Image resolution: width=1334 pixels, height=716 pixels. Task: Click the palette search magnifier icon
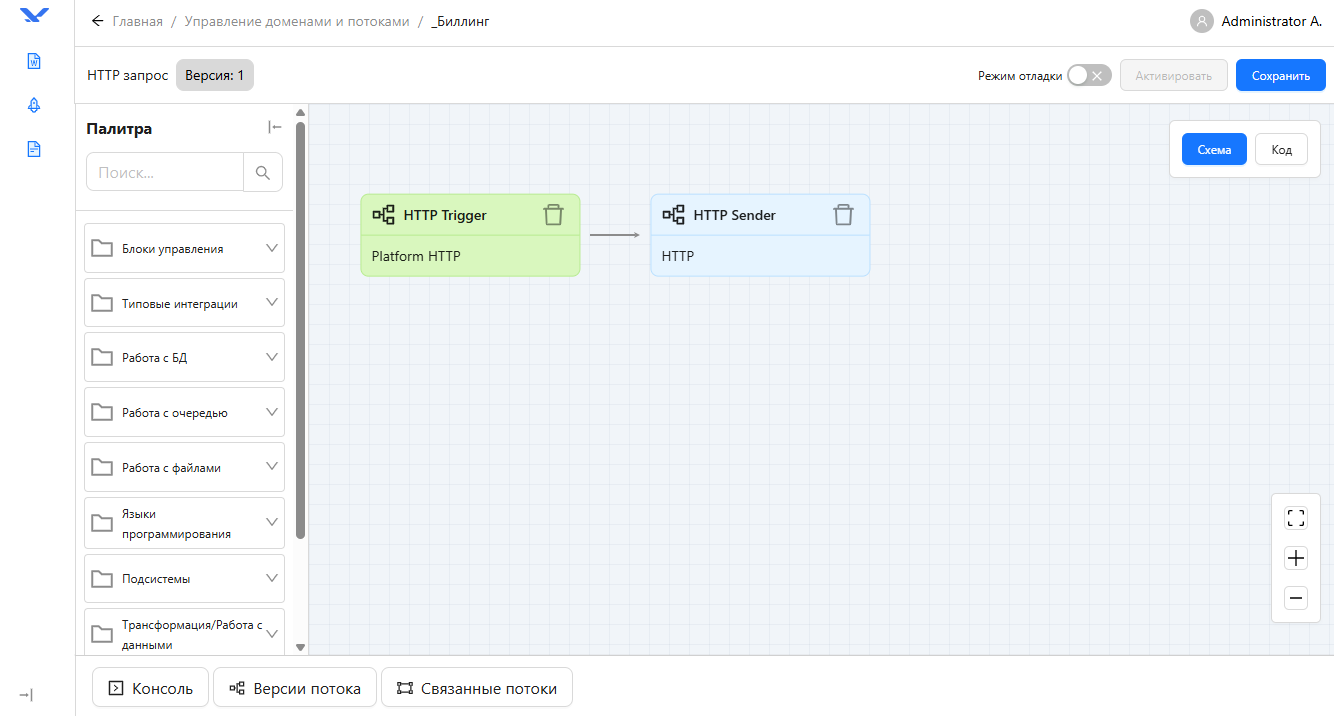point(263,172)
